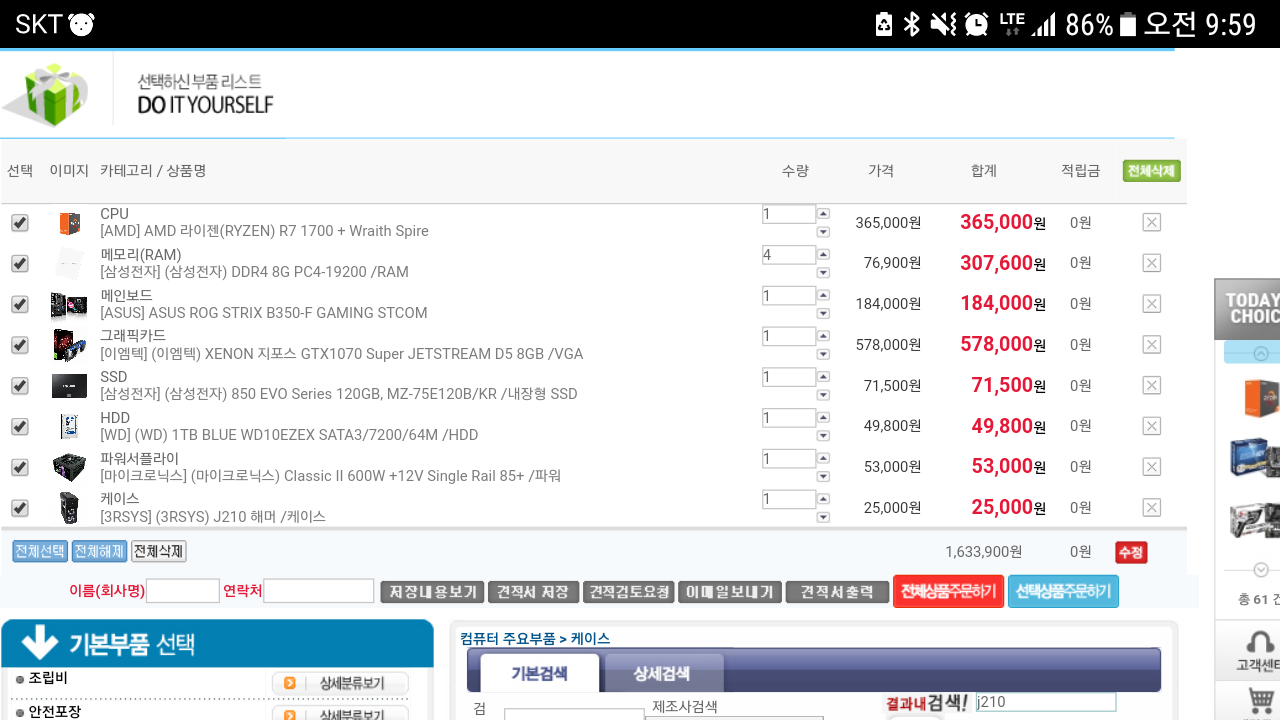Screen dimensions: 1280x720
Task: Uncheck the 메모리(RAM) row checkbox
Action: (19, 263)
